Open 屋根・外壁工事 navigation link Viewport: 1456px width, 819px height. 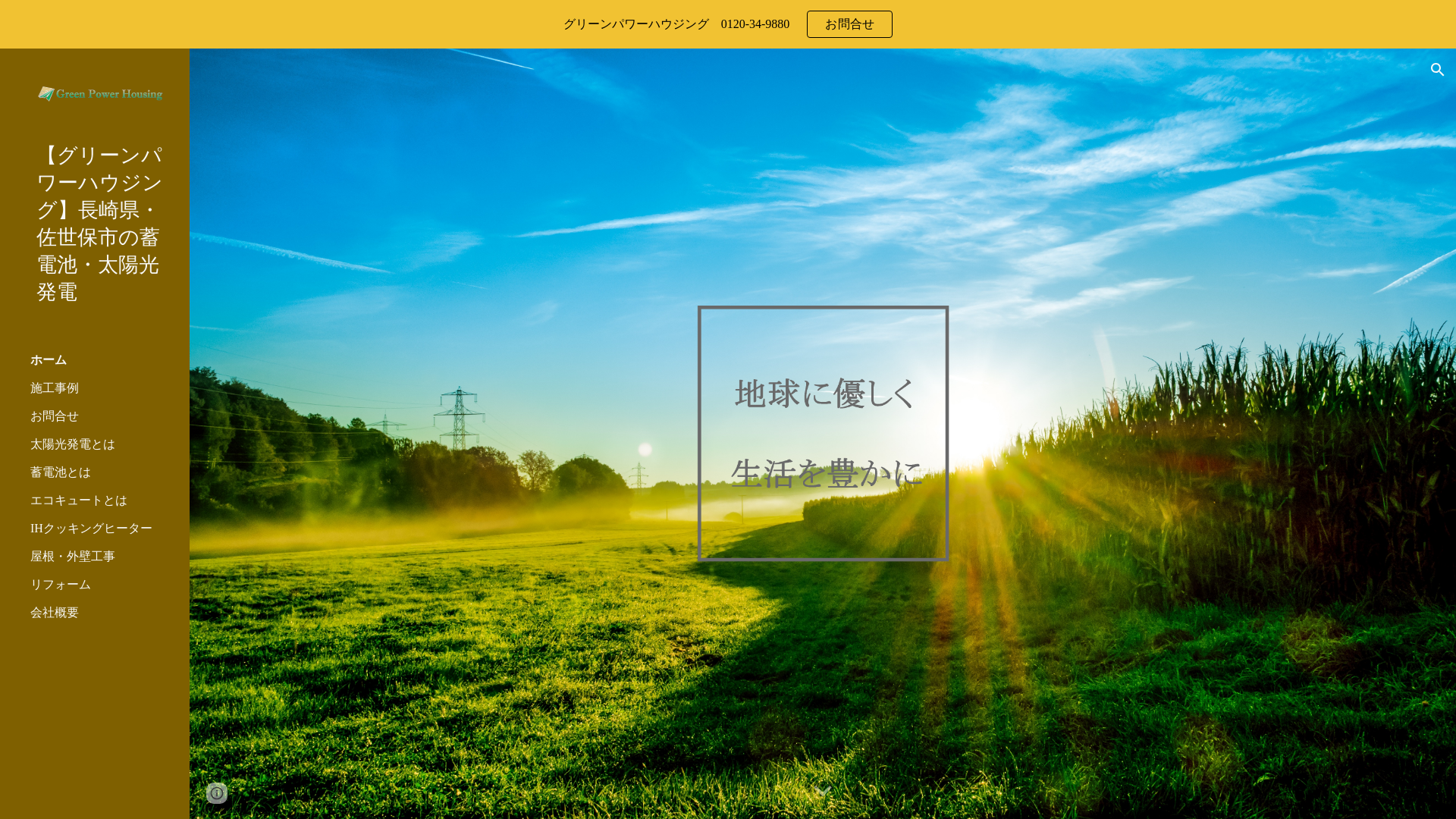(x=73, y=557)
